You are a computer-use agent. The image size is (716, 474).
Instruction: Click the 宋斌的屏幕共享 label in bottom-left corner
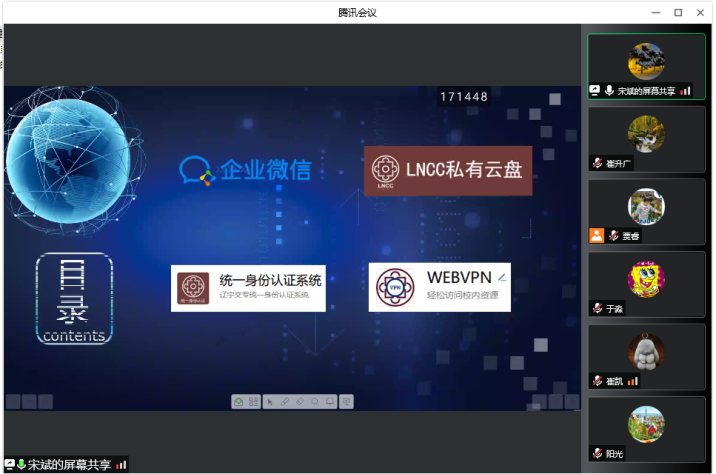pos(69,465)
